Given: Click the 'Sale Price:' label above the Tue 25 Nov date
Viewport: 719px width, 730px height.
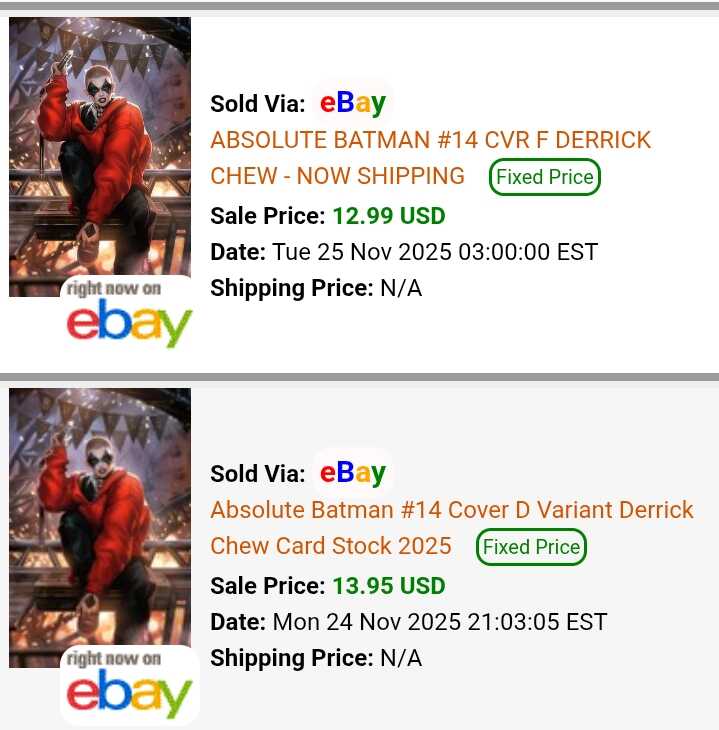Looking at the screenshot, I should point(267,216).
